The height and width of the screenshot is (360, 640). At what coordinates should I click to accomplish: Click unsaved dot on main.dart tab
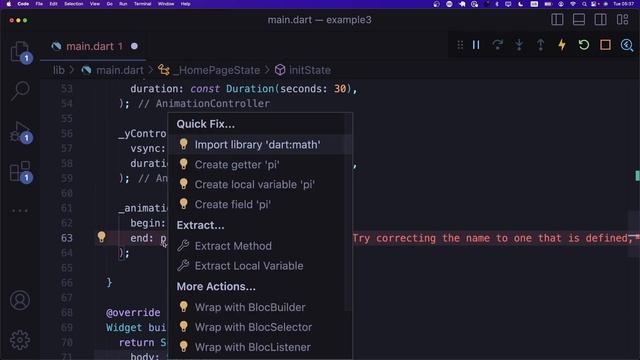[x=134, y=46]
